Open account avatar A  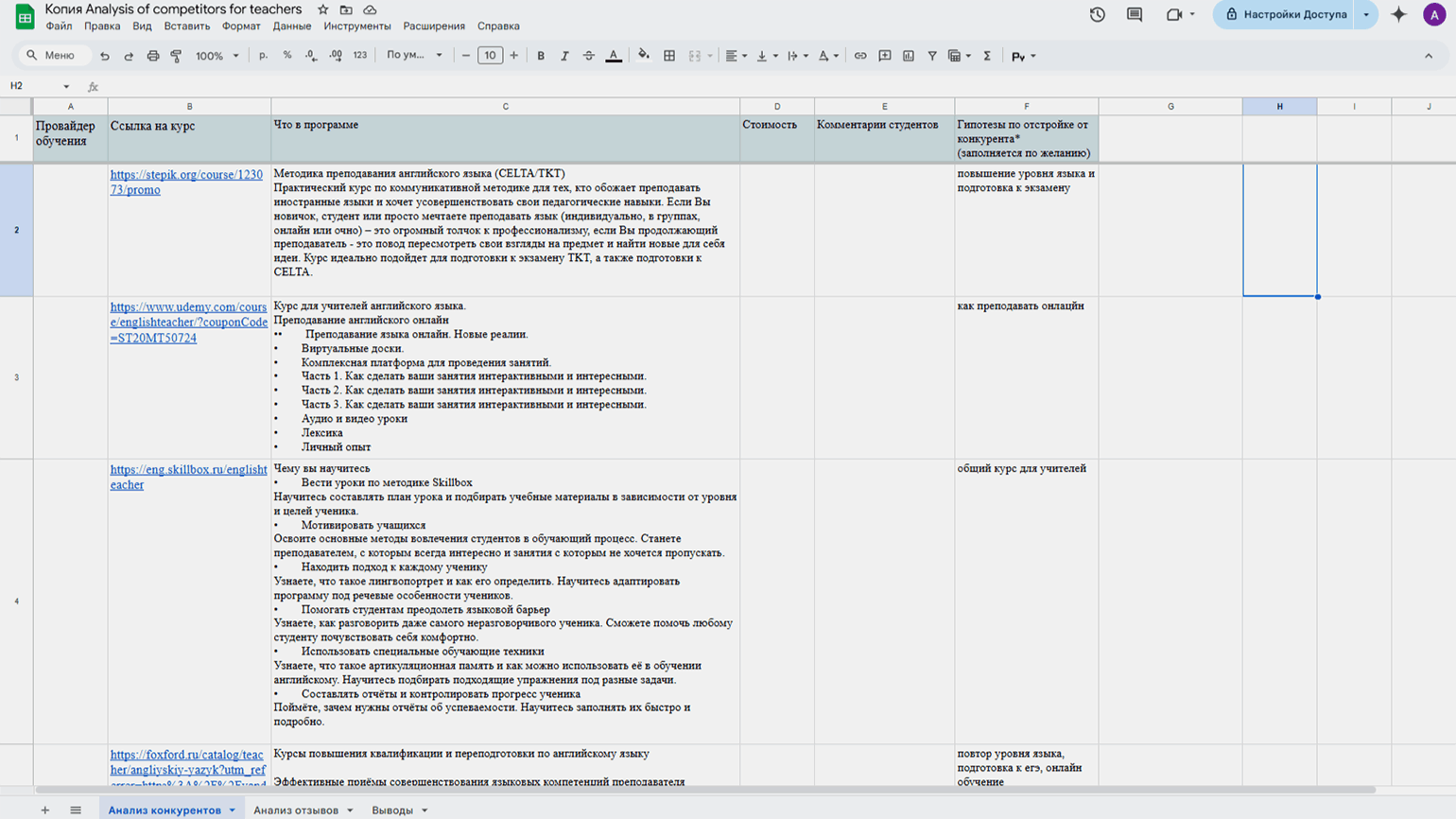1434,14
